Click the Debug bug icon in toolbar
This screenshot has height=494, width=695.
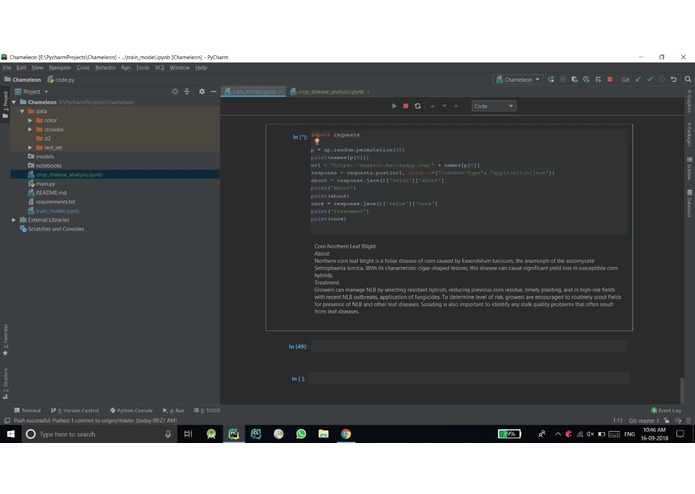563,79
